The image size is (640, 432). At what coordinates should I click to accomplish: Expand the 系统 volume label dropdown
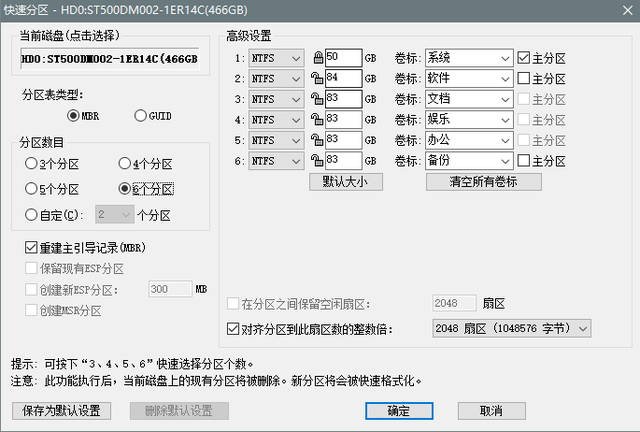[x=505, y=58]
